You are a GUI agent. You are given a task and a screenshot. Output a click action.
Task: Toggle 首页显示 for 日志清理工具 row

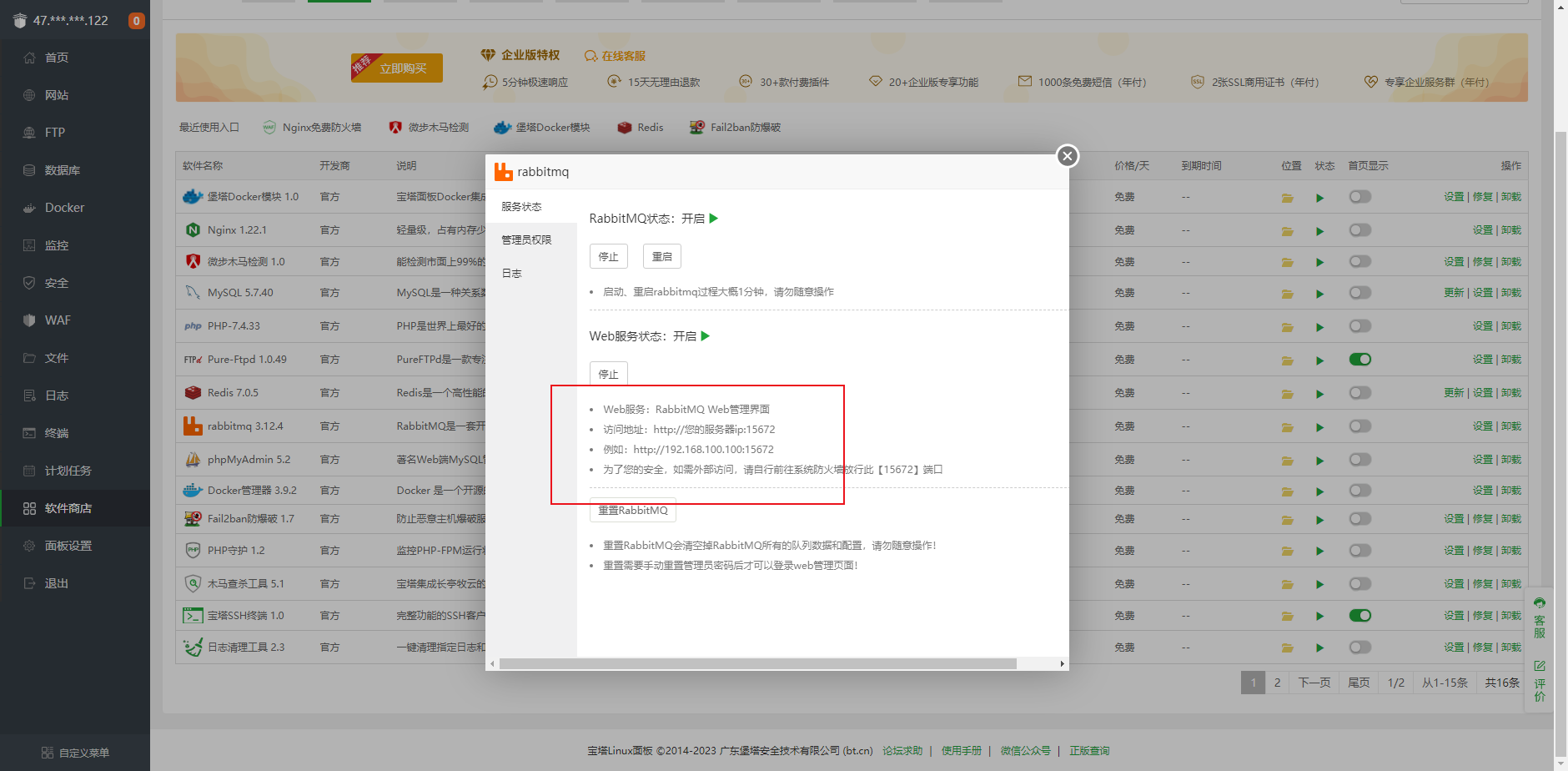[x=1360, y=647]
